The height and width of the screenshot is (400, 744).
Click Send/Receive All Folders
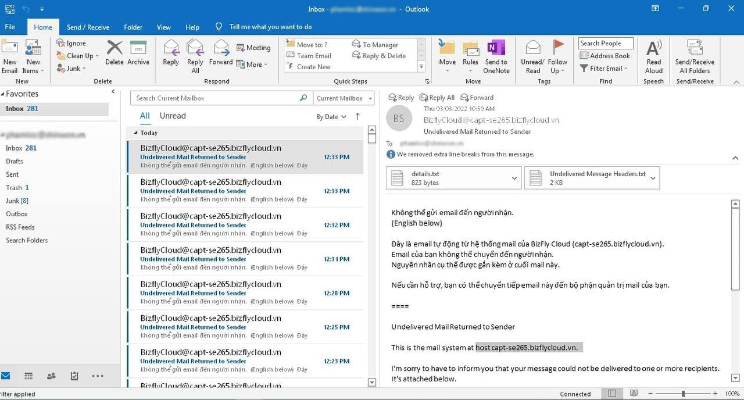coord(695,56)
